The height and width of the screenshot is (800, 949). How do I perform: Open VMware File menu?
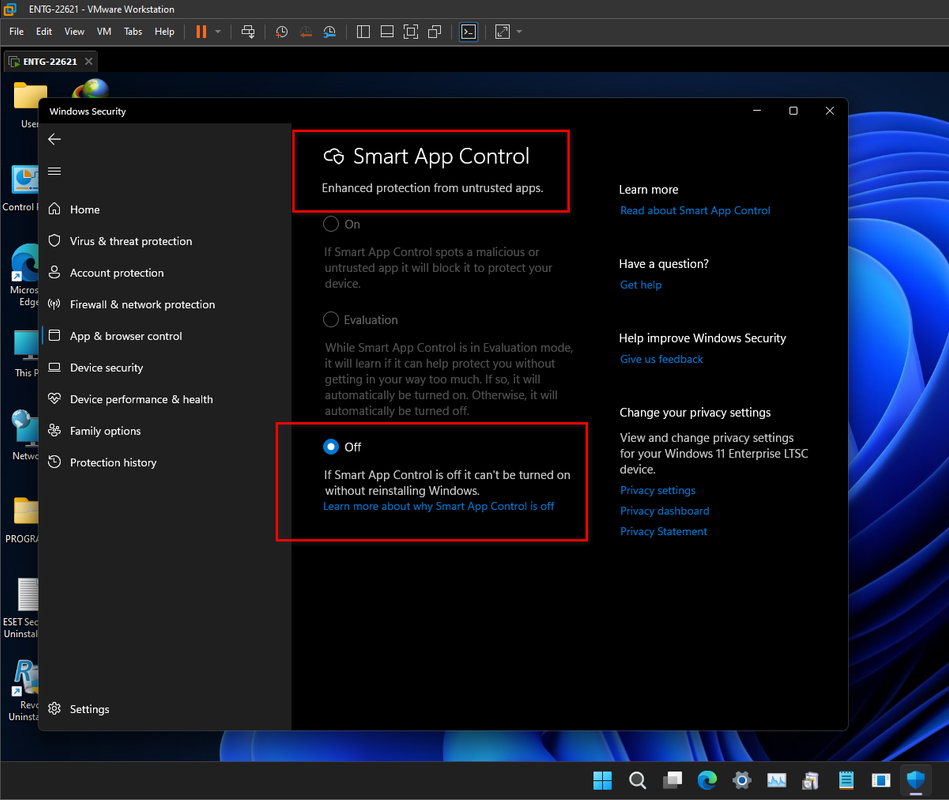tap(16, 31)
